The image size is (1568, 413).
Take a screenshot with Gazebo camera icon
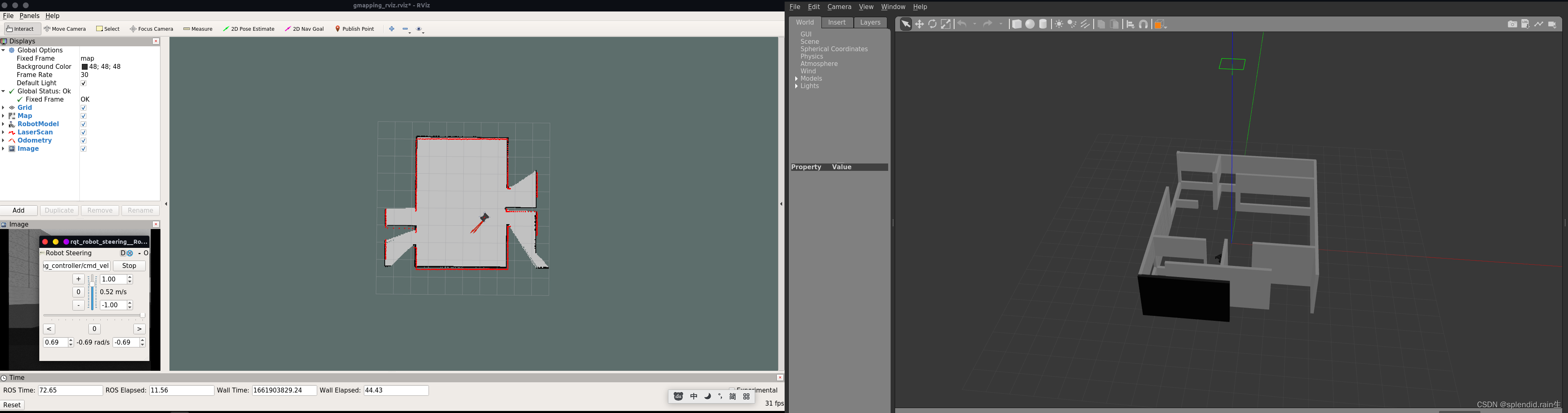pos(1512,24)
